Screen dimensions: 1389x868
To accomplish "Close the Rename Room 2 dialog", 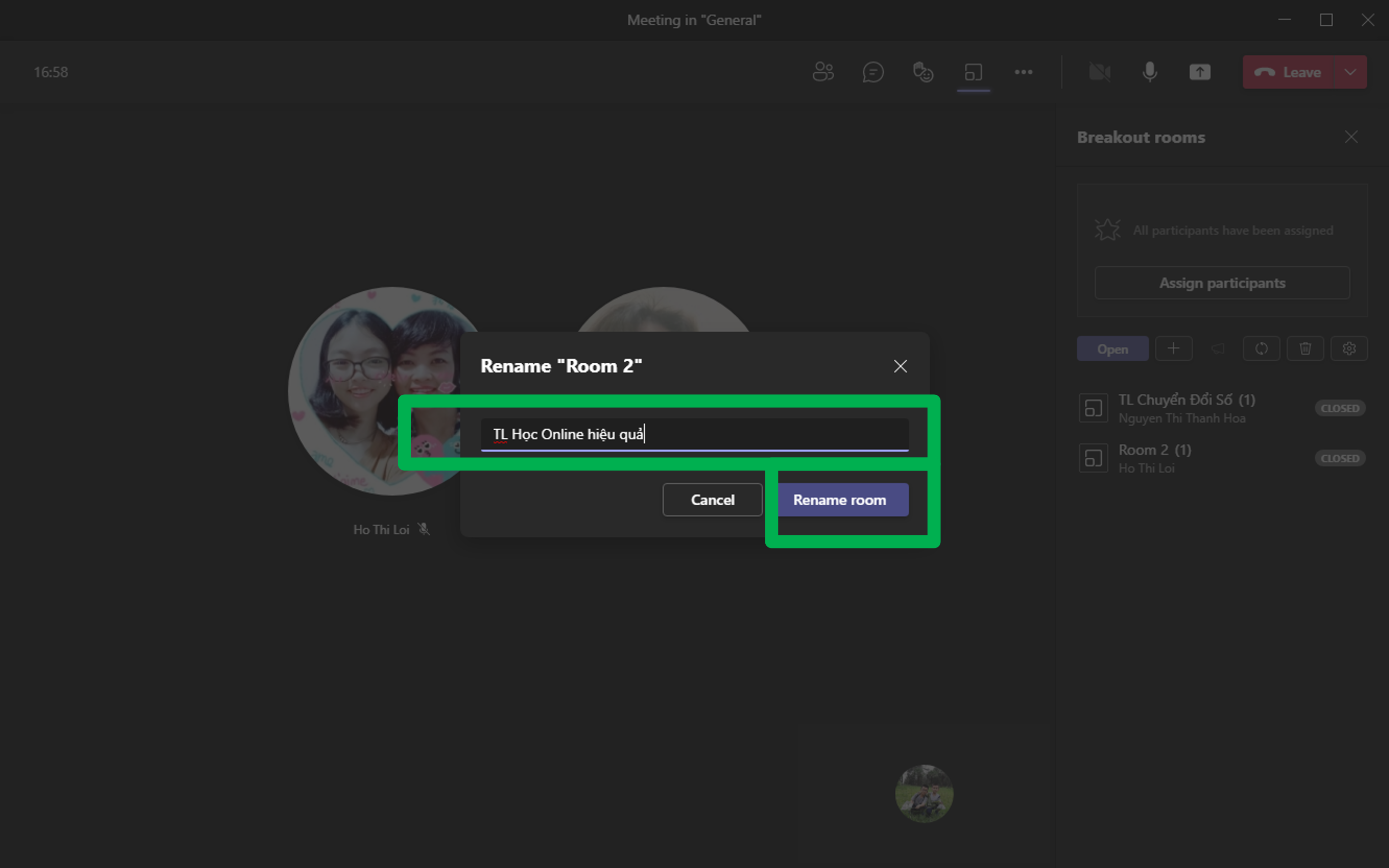I will pyautogui.click(x=900, y=366).
